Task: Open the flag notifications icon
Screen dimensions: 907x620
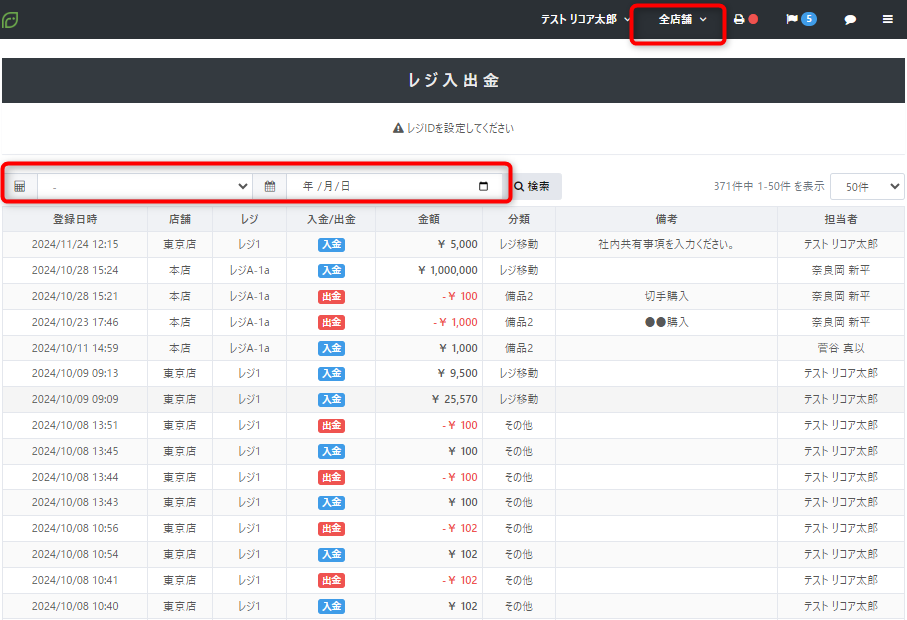Action: tap(792, 19)
